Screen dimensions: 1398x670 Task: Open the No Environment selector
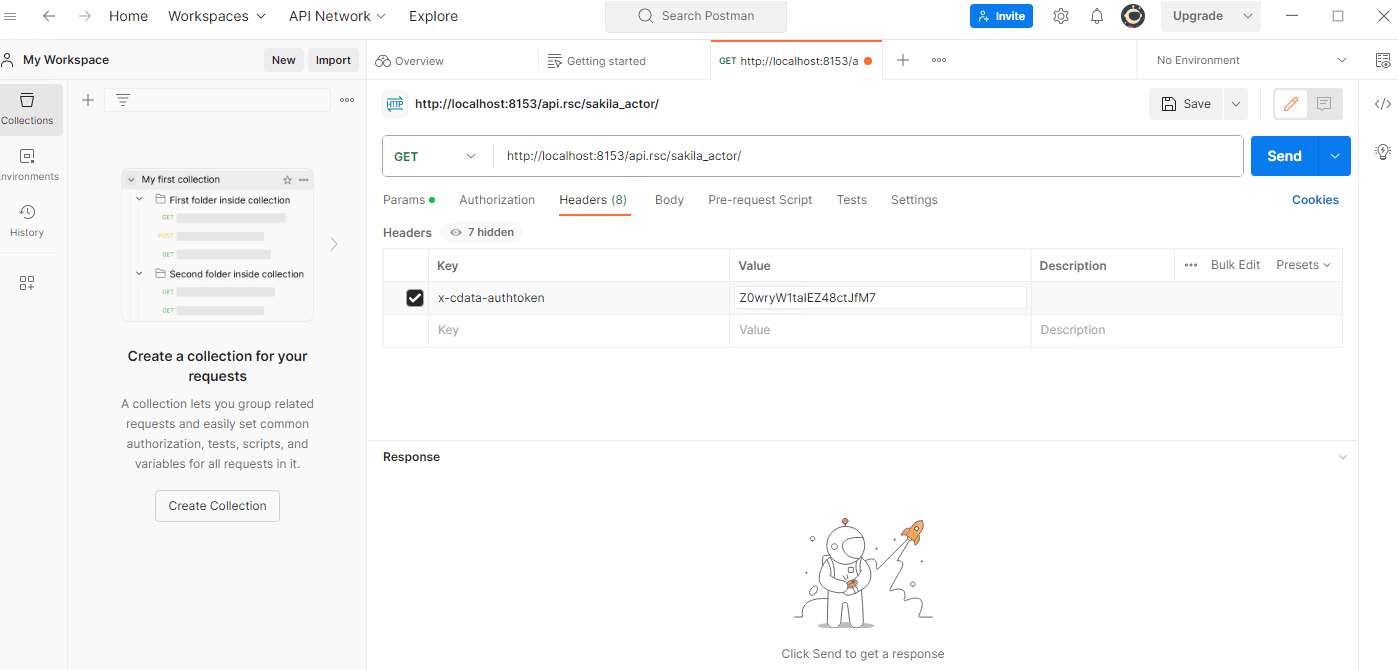point(1252,60)
